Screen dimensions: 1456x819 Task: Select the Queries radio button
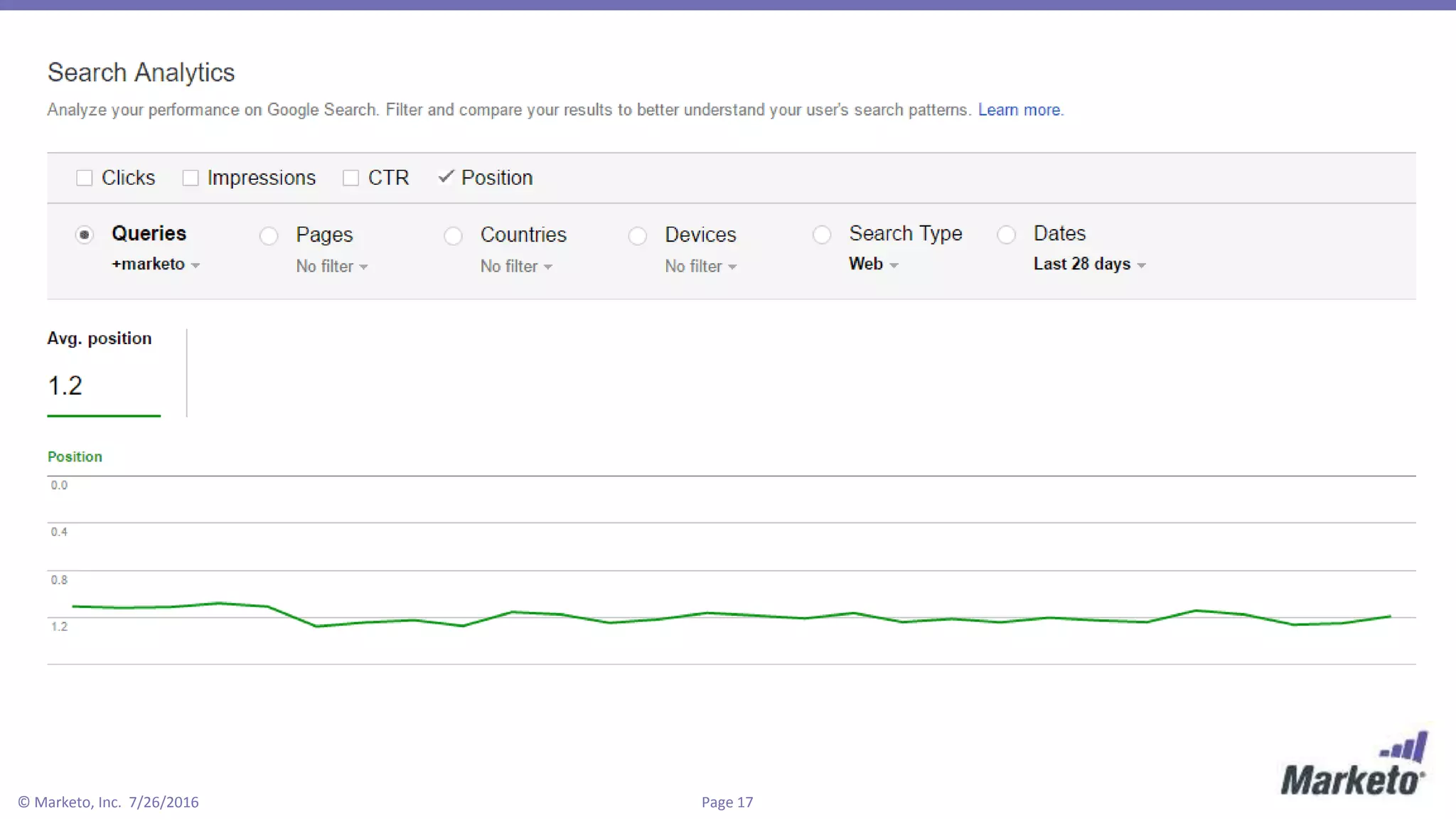click(x=85, y=235)
